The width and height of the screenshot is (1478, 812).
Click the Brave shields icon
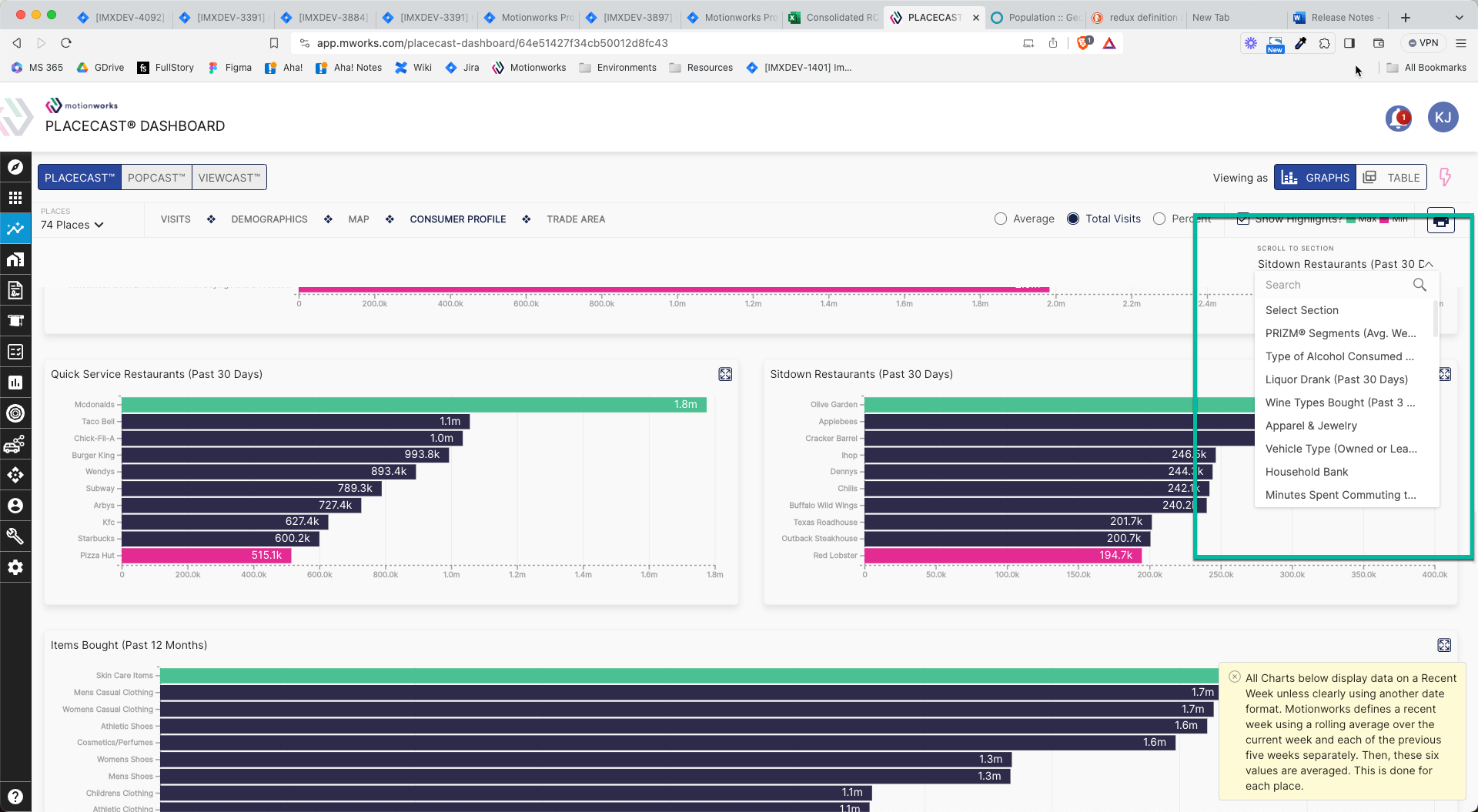coord(1084,43)
